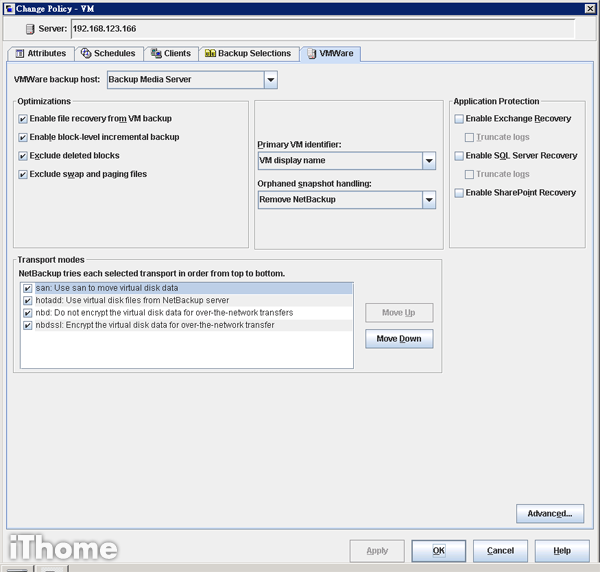Enable SQL Server Recovery checkbox
The height and width of the screenshot is (572, 600).
click(459, 156)
